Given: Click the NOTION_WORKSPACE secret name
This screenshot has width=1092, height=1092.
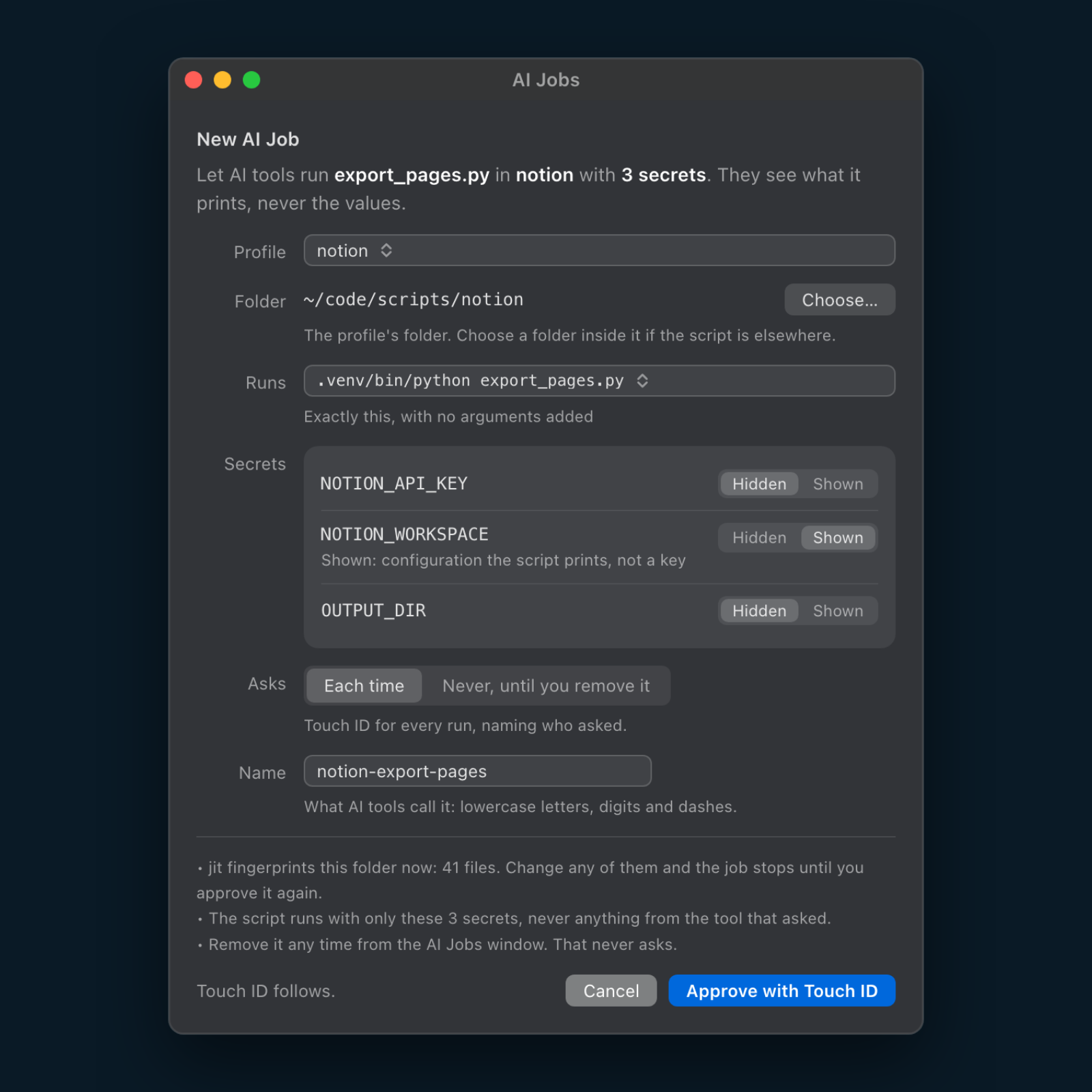Looking at the screenshot, I should (405, 534).
